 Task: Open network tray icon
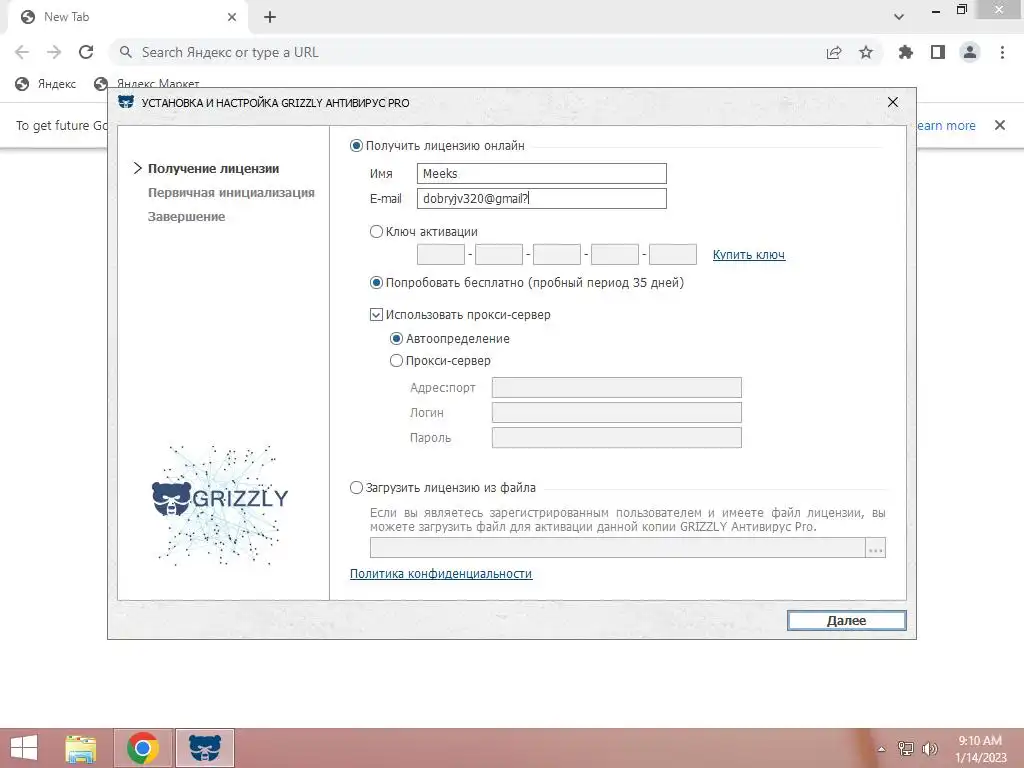pyautogui.click(x=906, y=749)
